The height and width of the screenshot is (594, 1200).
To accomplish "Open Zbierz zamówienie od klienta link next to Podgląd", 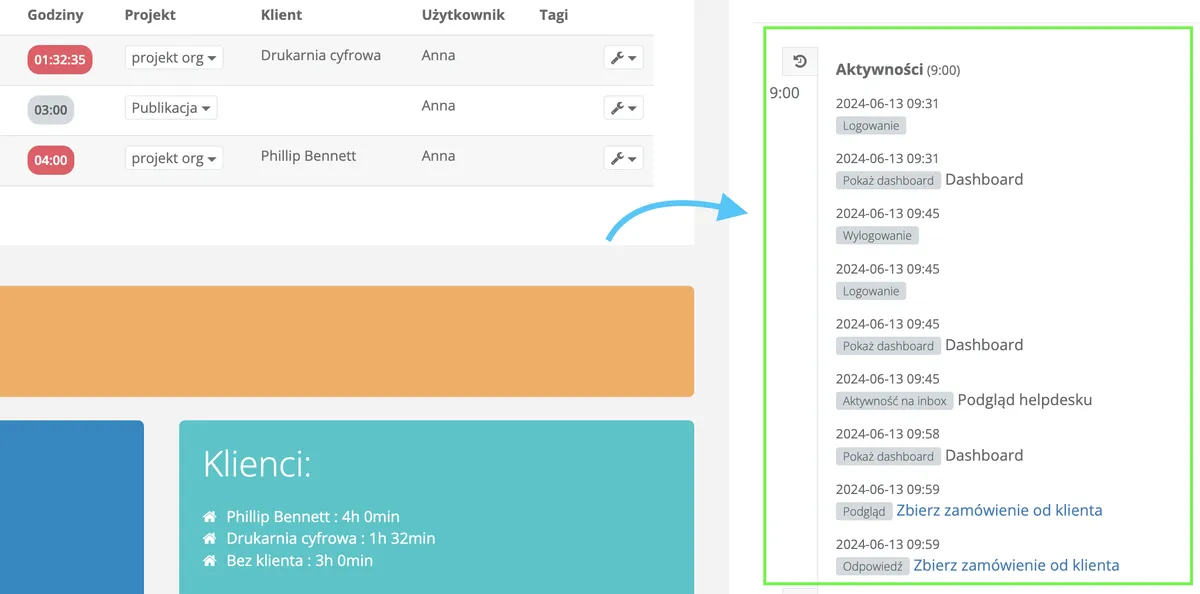I will (999, 510).
